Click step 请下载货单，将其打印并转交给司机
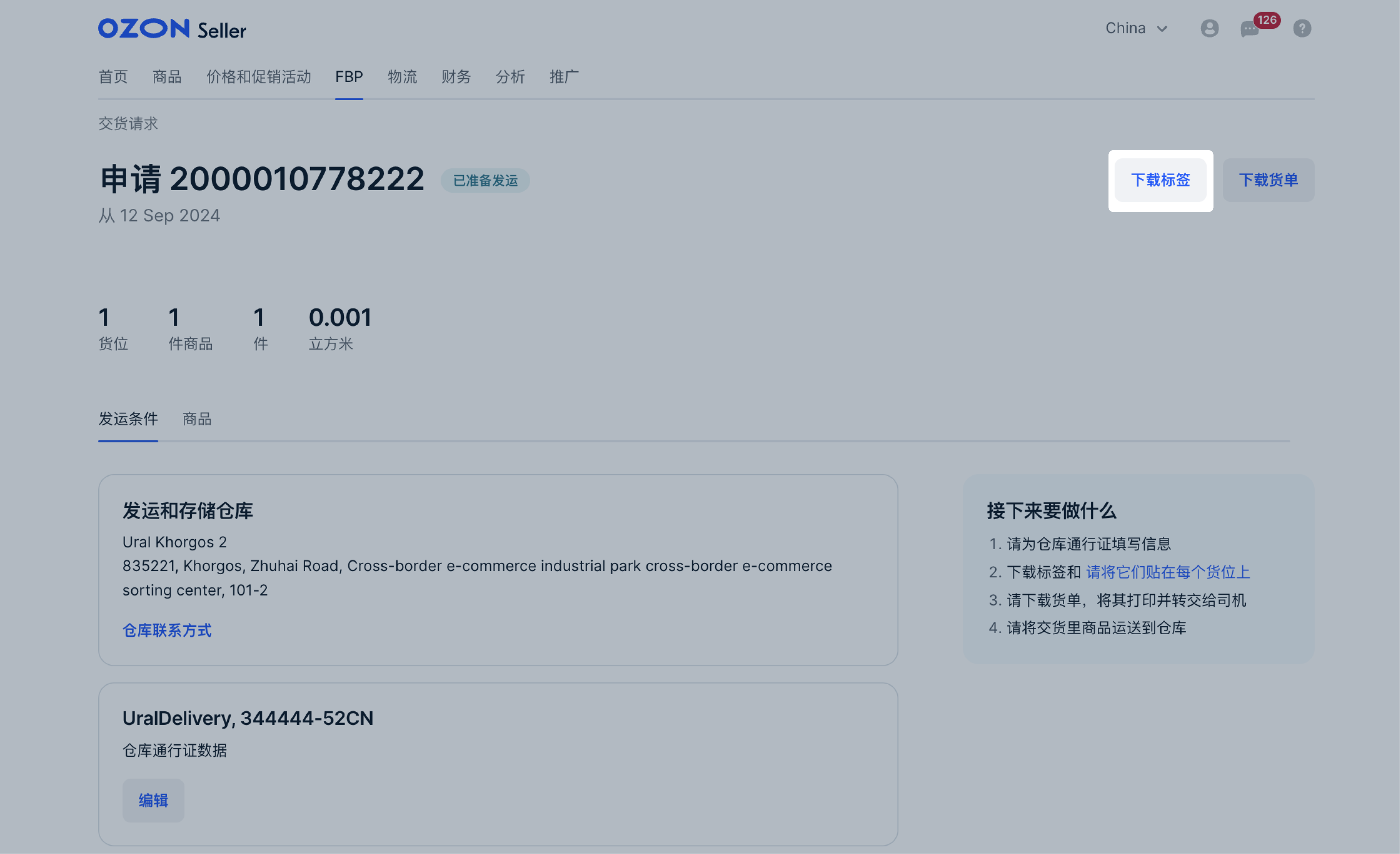Image resolution: width=1400 pixels, height=854 pixels. (x=1126, y=600)
